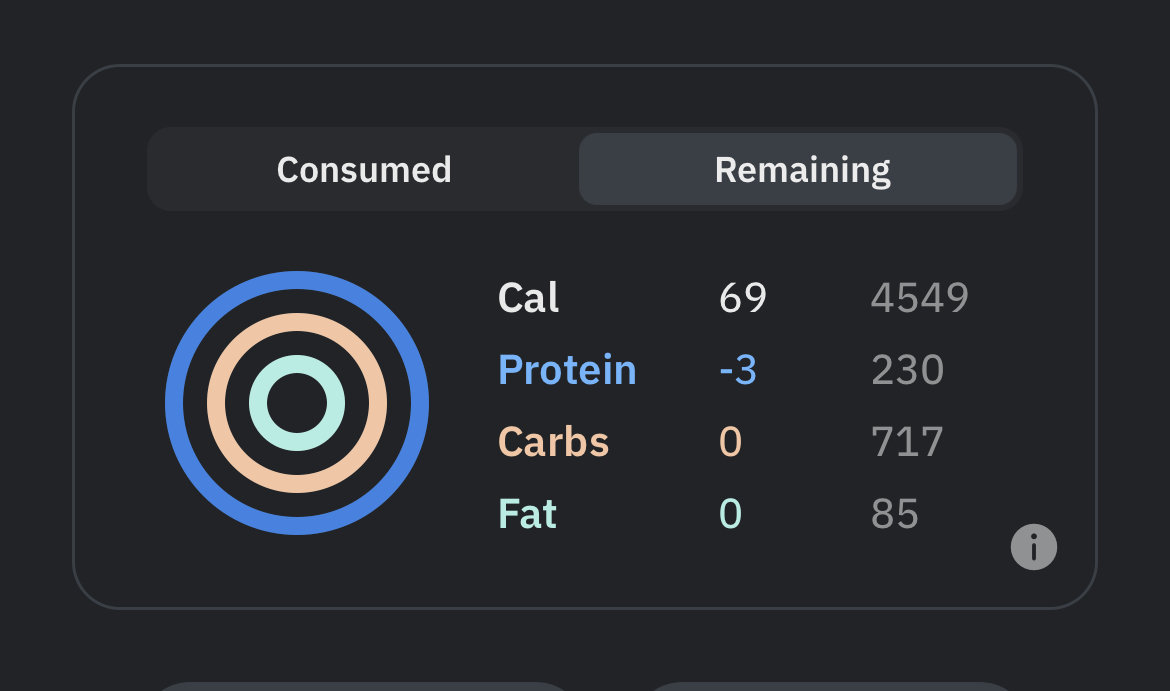Select the Carbs label
The height and width of the screenshot is (691, 1170).
coord(554,442)
